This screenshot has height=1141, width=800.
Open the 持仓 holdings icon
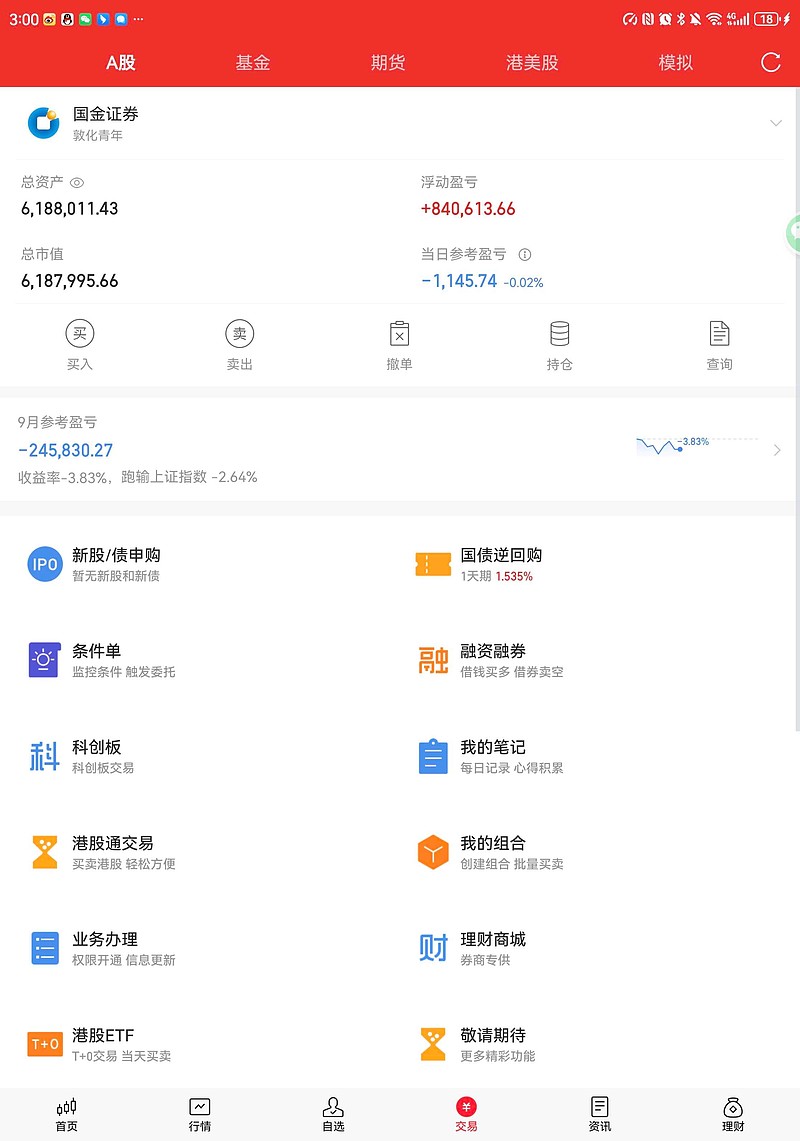(560, 334)
